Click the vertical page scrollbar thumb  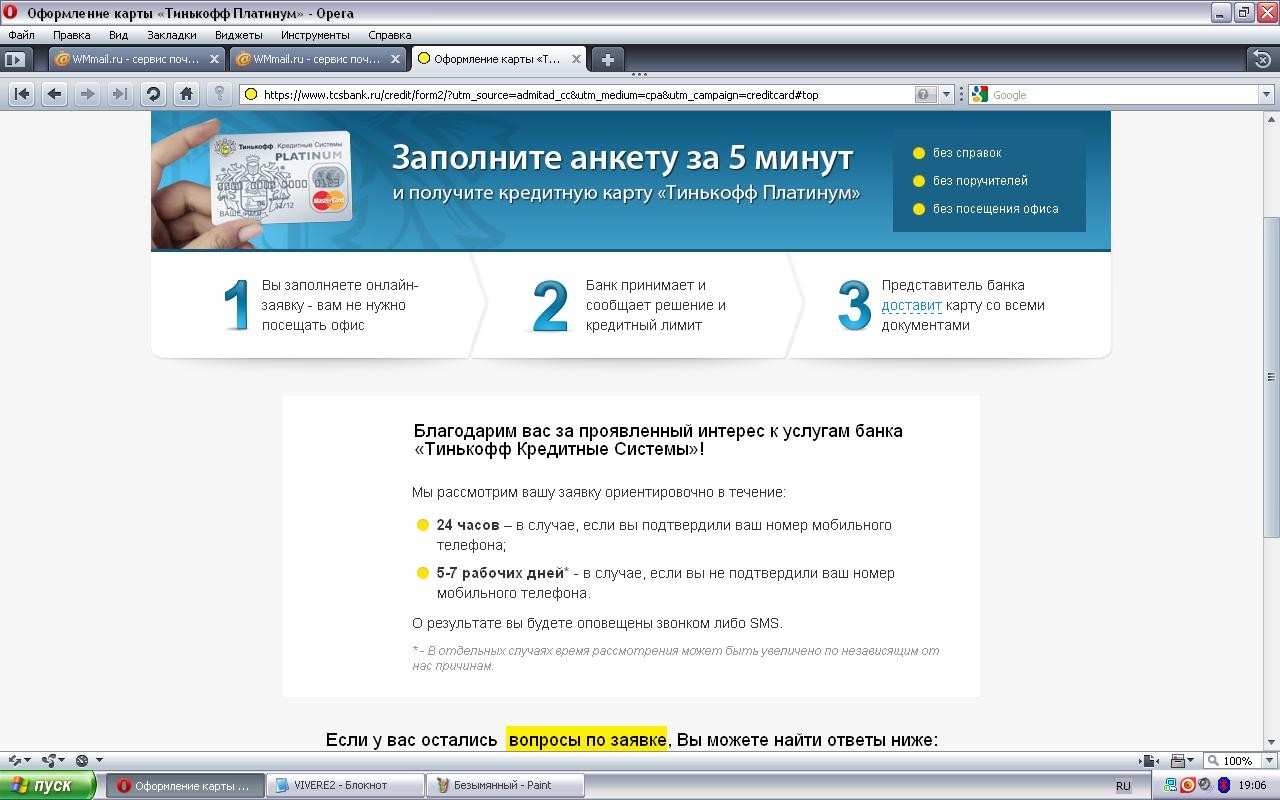(x=1271, y=377)
